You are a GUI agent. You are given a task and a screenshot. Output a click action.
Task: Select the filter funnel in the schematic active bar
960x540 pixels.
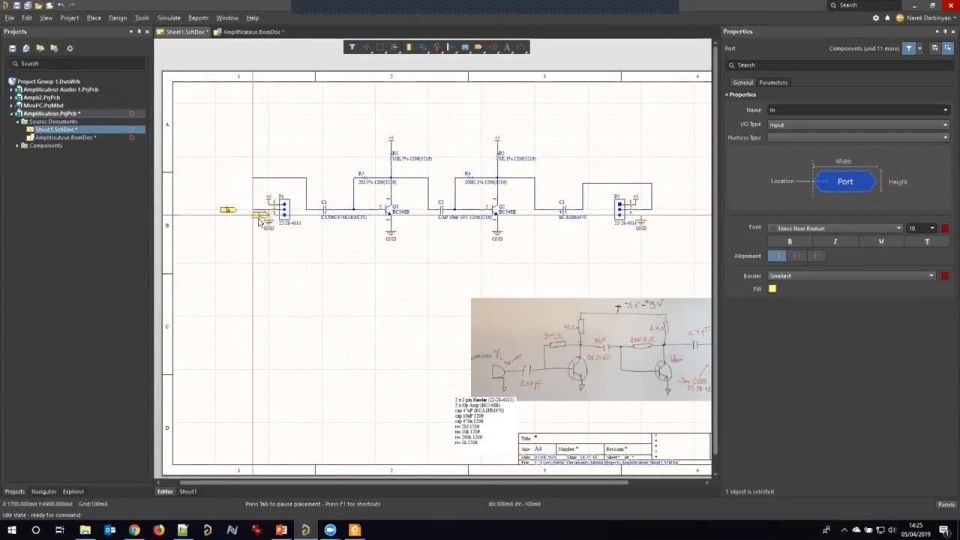point(352,47)
